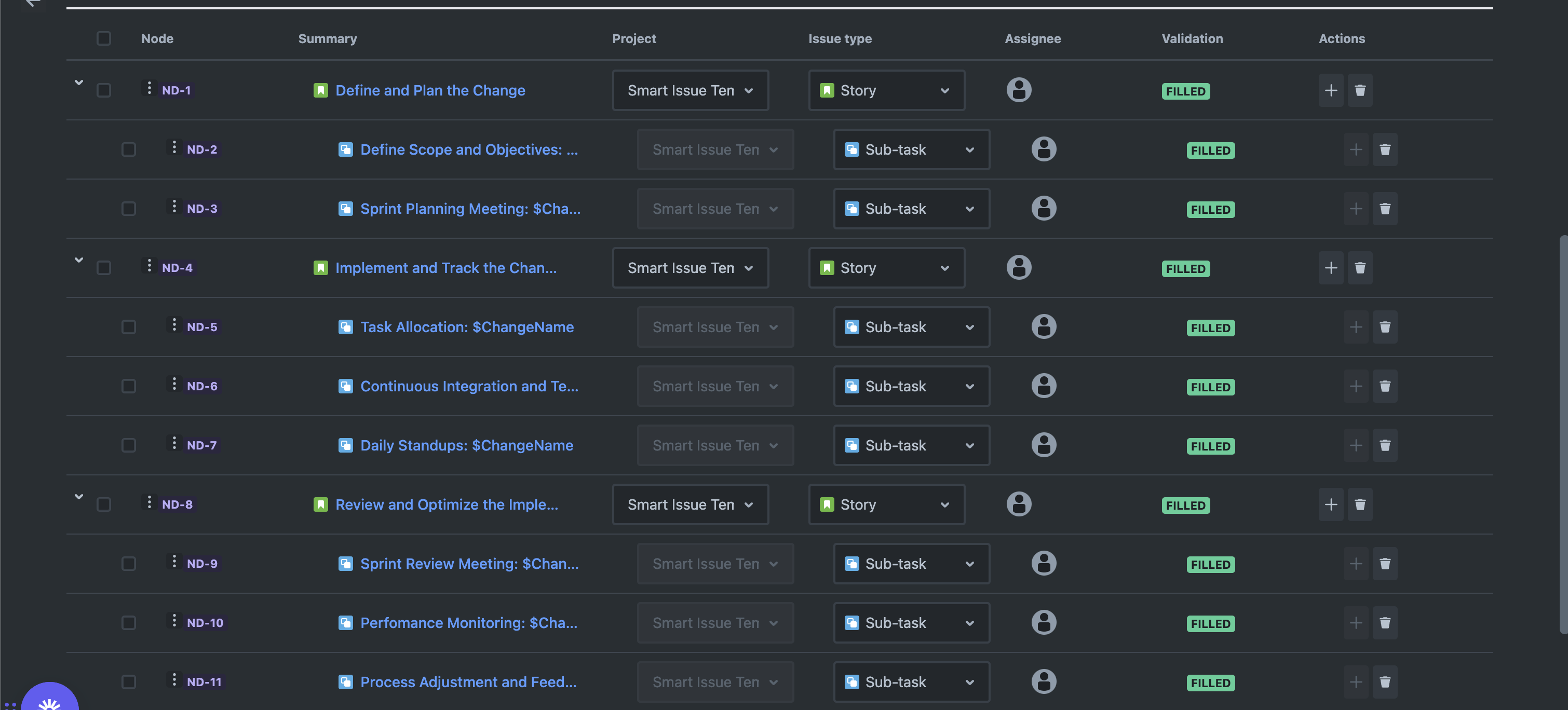
Task: Click the add child plus icon for ND-1
Action: 1331,91
